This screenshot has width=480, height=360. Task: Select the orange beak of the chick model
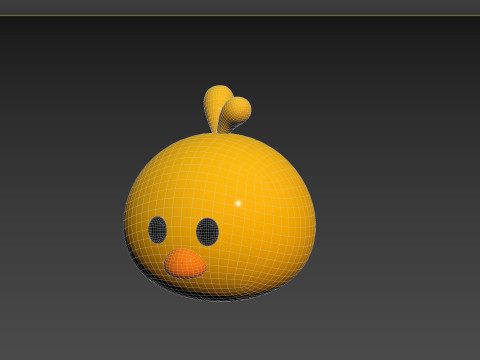point(185,263)
